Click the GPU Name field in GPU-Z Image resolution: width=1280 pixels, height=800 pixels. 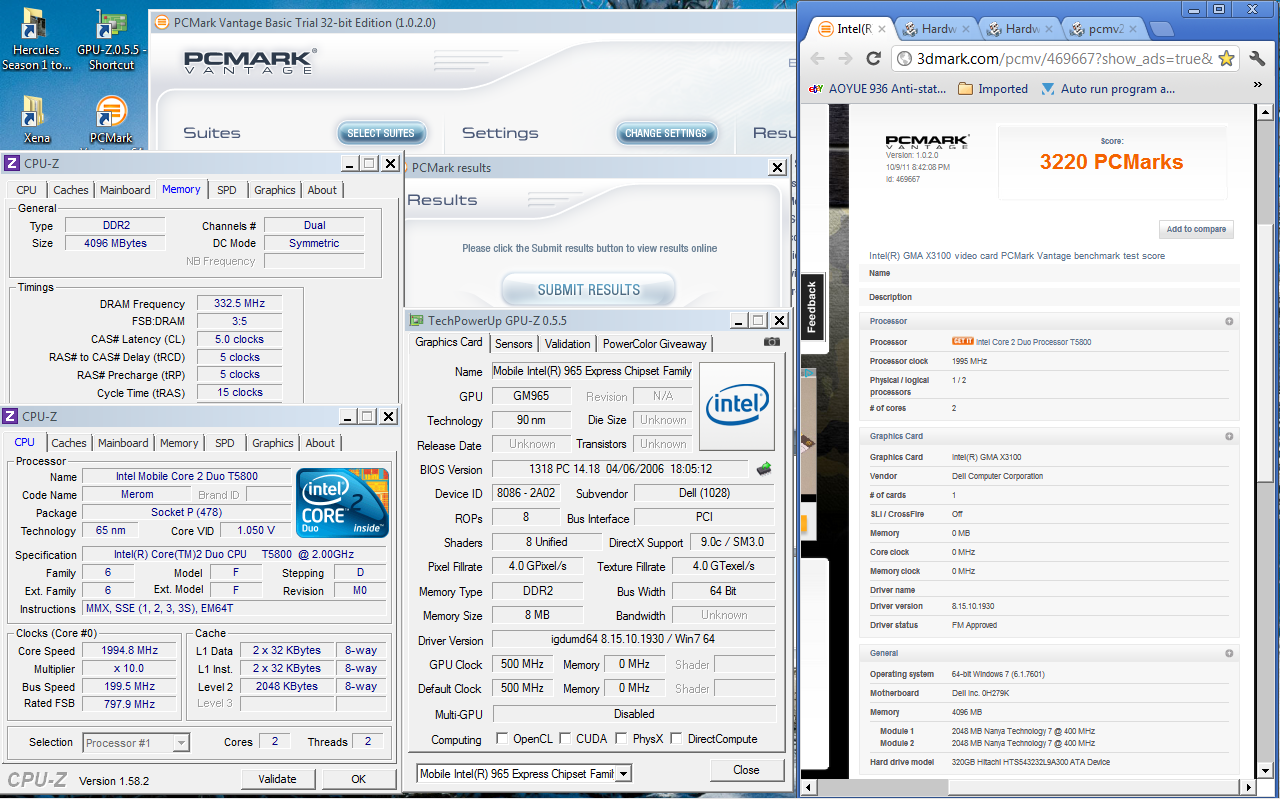593,371
